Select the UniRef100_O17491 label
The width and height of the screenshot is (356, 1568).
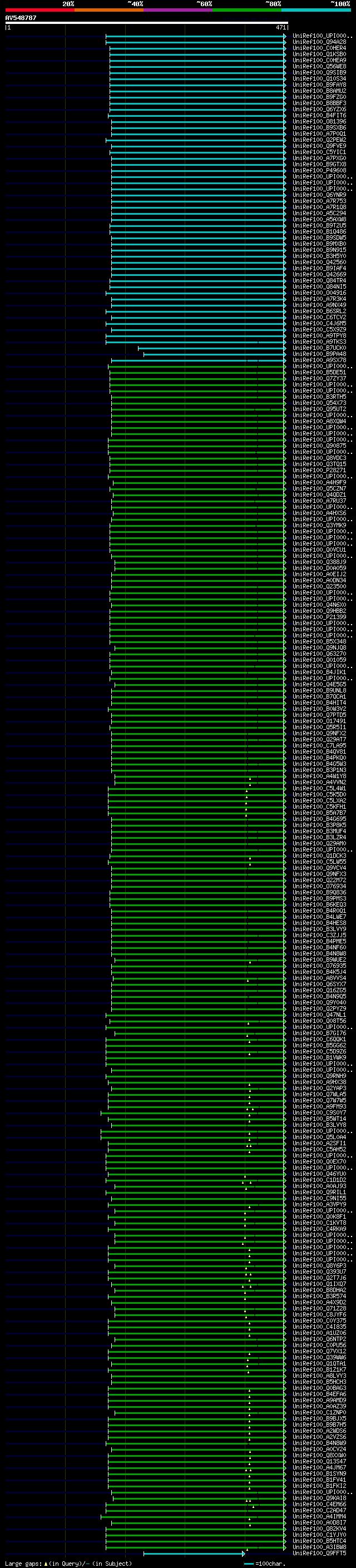319,721
